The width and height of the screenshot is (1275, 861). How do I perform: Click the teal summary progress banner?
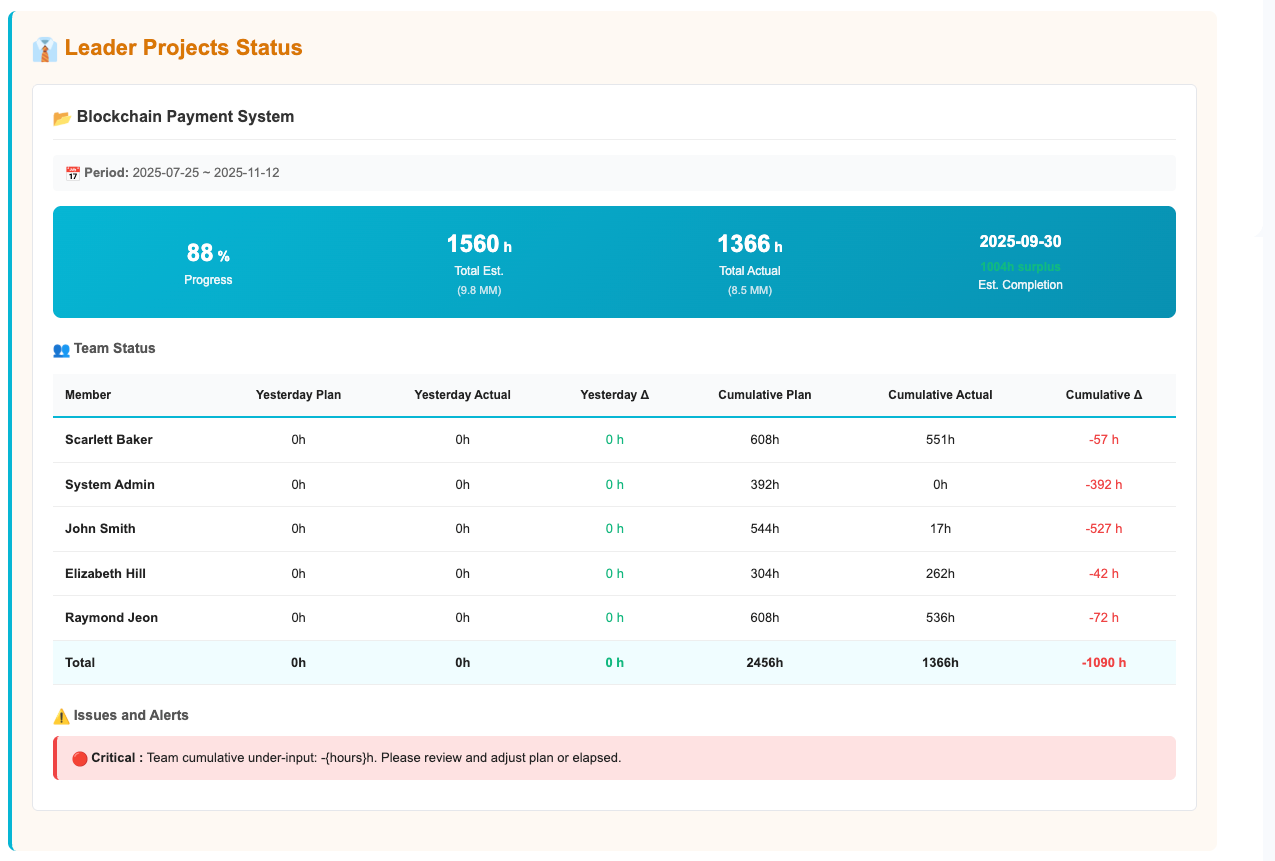[614, 261]
